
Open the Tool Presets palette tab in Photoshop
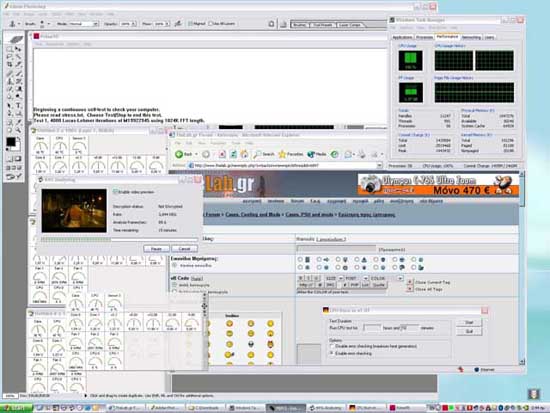[x=322, y=25]
